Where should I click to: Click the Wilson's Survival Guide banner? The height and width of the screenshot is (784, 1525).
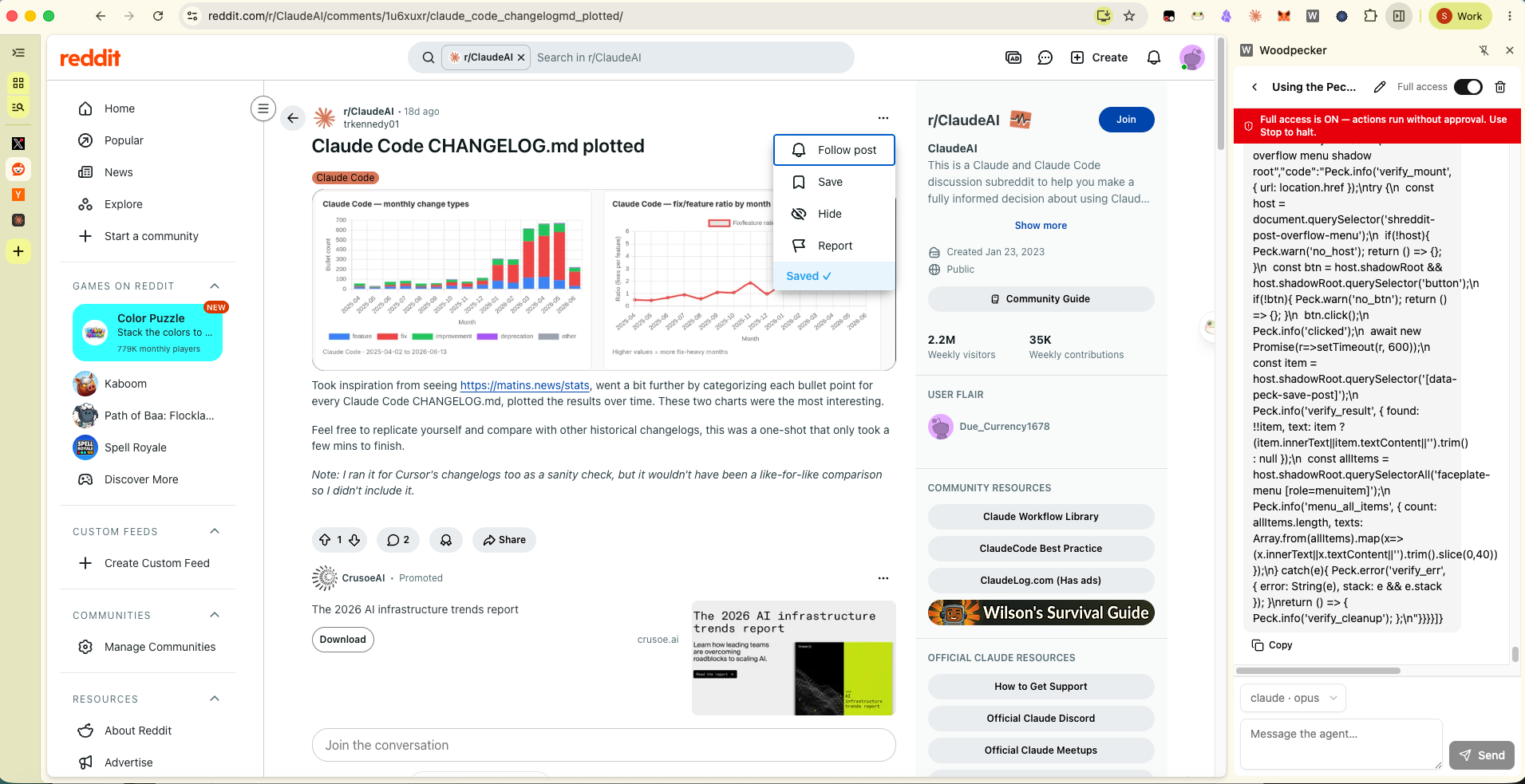click(1041, 613)
